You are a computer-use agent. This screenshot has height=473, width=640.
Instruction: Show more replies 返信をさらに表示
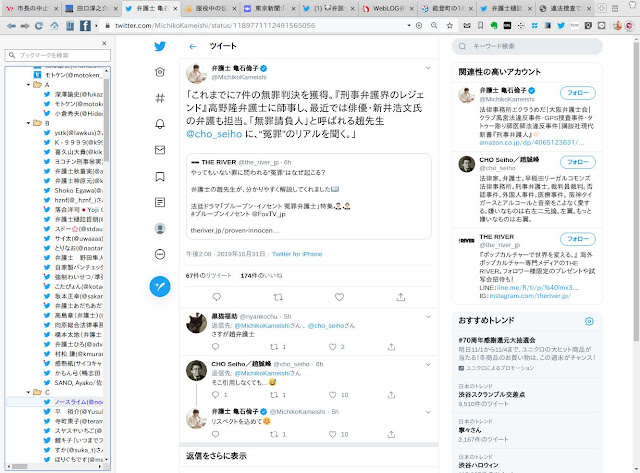pos(216,456)
